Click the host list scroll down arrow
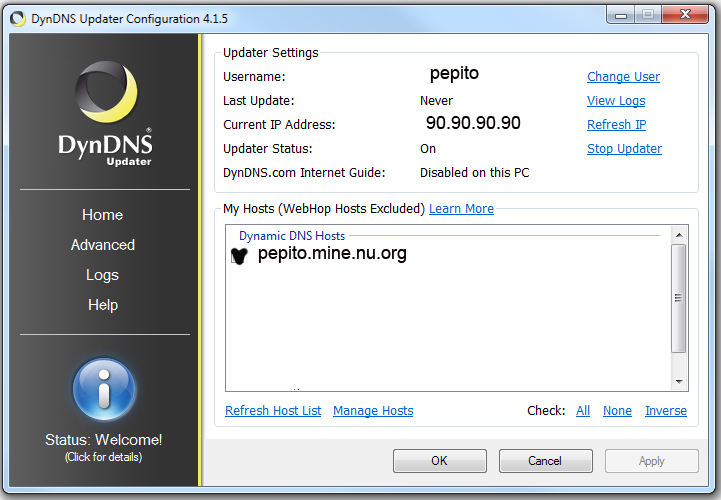The width and height of the screenshot is (721, 500). coord(679,382)
